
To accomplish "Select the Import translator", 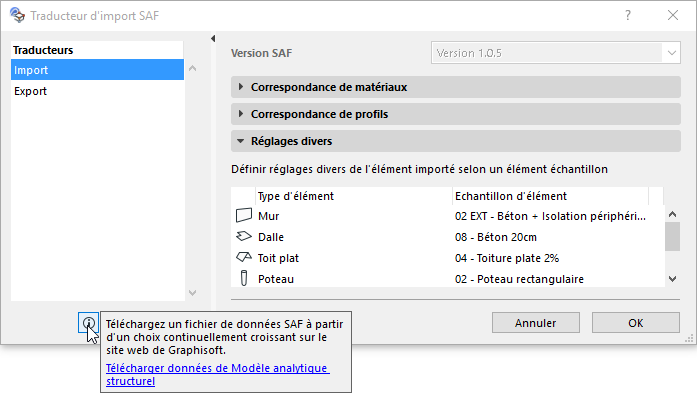I will [x=97, y=70].
